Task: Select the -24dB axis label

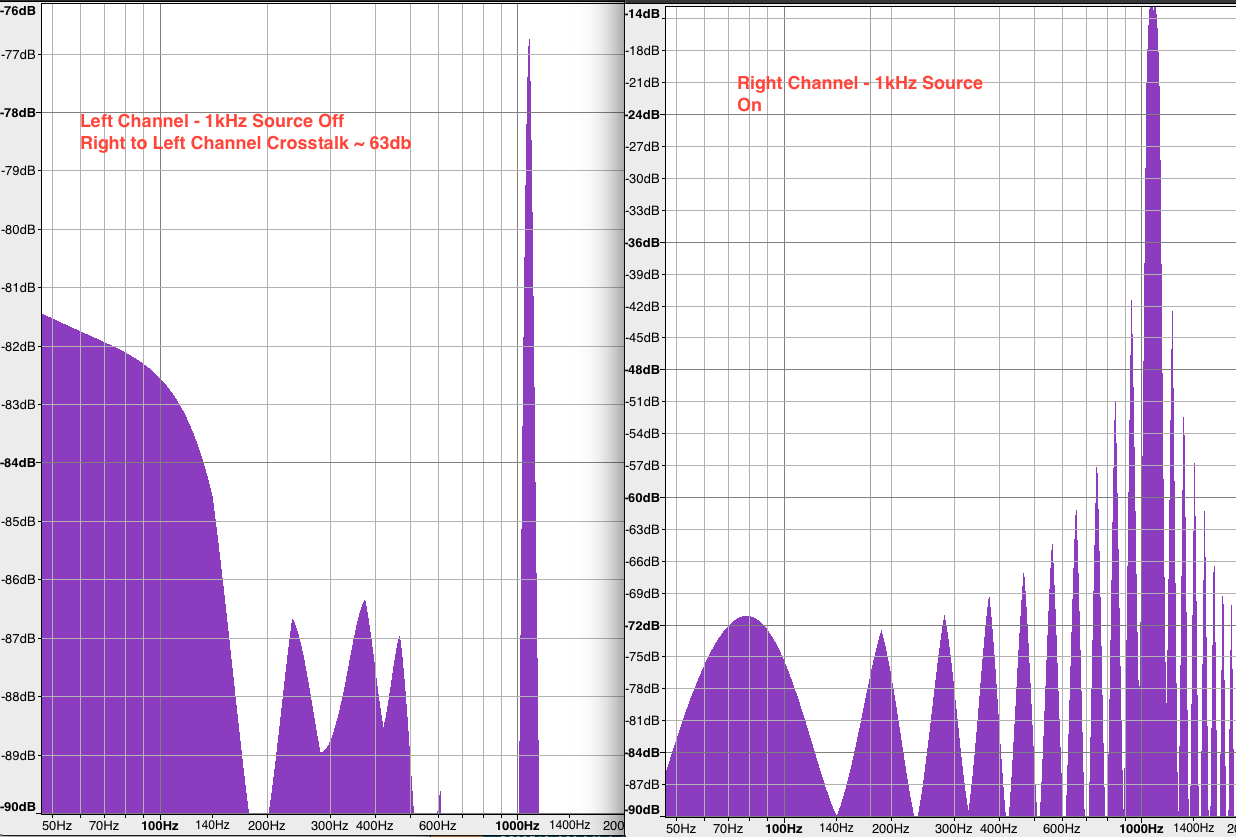Action: point(642,114)
